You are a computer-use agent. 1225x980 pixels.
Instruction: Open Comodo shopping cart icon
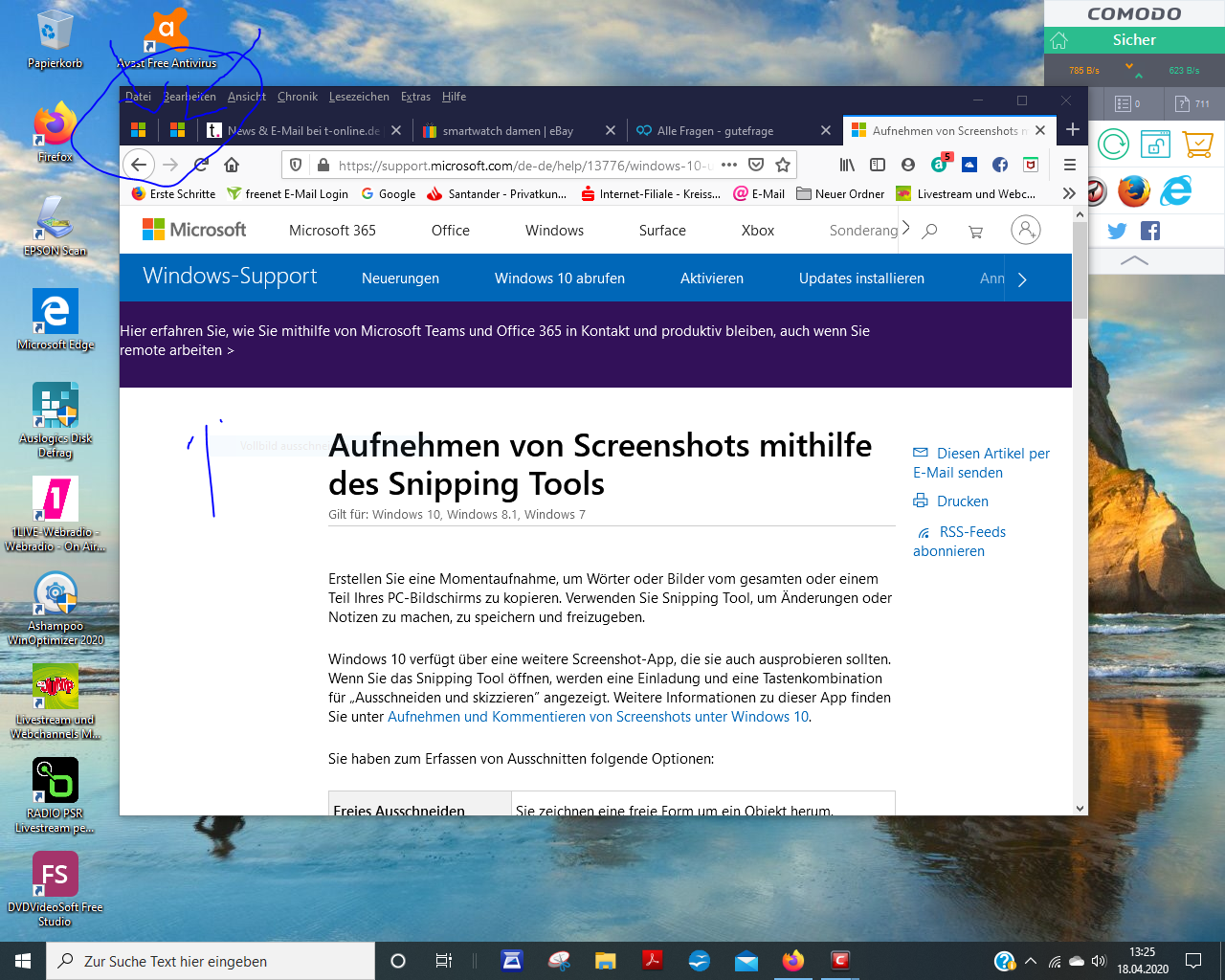pos(1198,145)
